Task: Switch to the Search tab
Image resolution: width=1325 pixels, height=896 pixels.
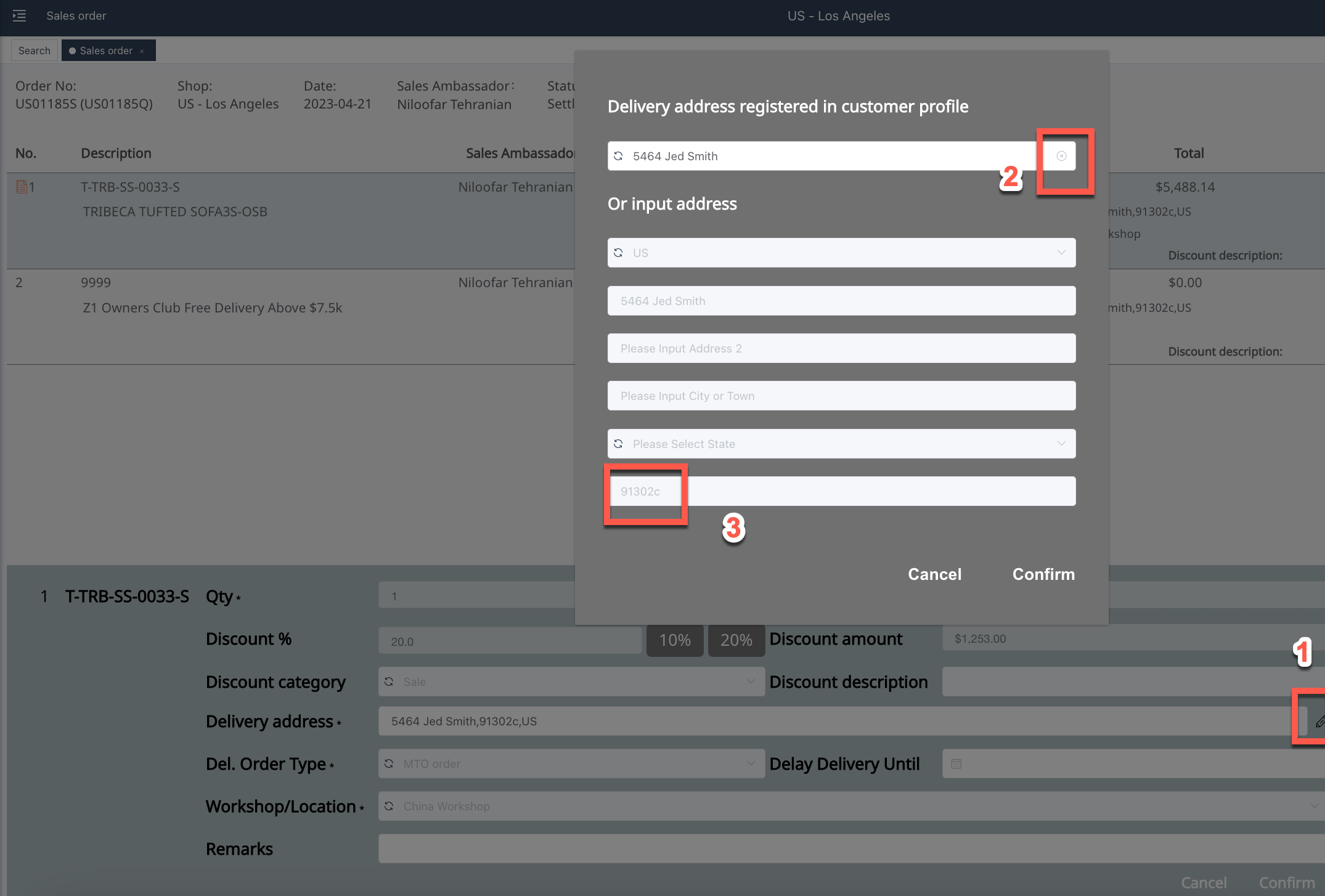Action: [x=35, y=51]
